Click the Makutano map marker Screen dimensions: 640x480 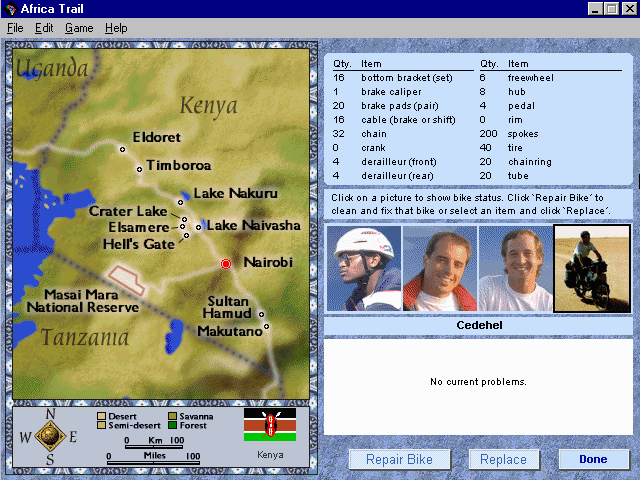(x=266, y=326)
